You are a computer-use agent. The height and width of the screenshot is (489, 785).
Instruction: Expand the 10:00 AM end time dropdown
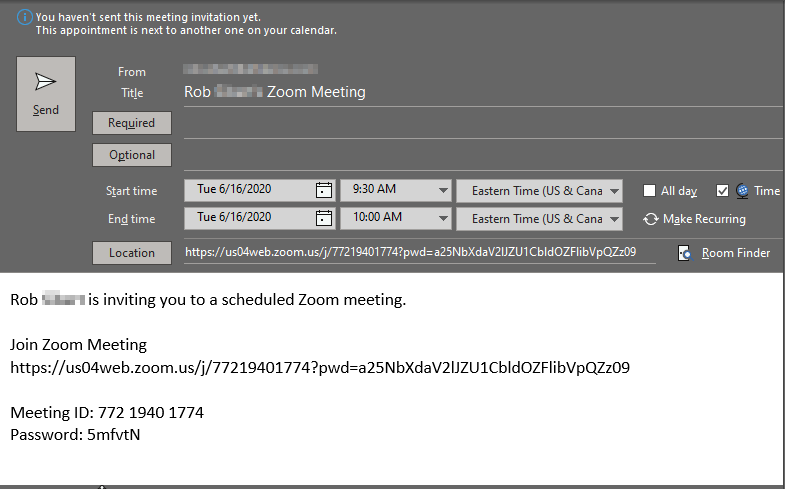443,218
